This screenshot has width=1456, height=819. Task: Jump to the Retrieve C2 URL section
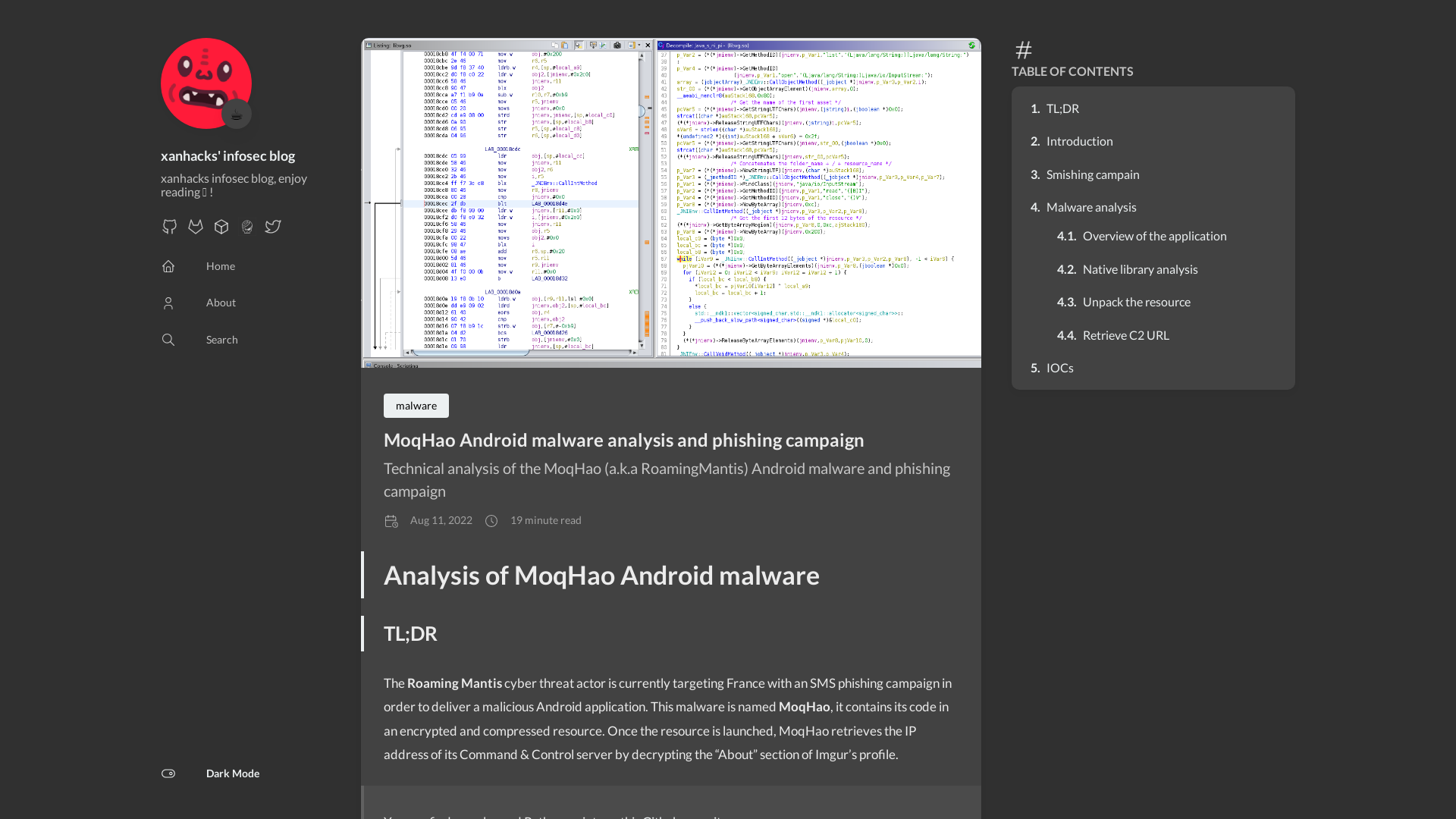(x=1125, y=334)
